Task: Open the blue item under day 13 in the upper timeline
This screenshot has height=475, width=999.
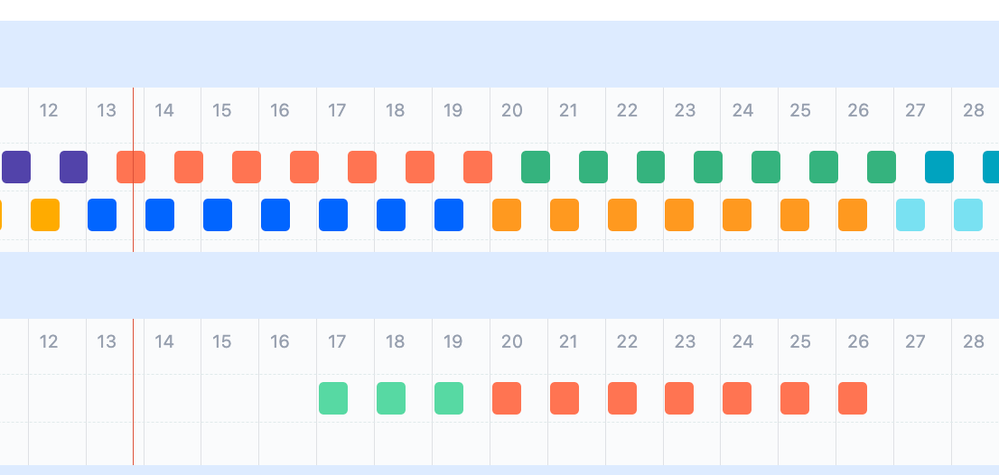Action: click(102, 215)
